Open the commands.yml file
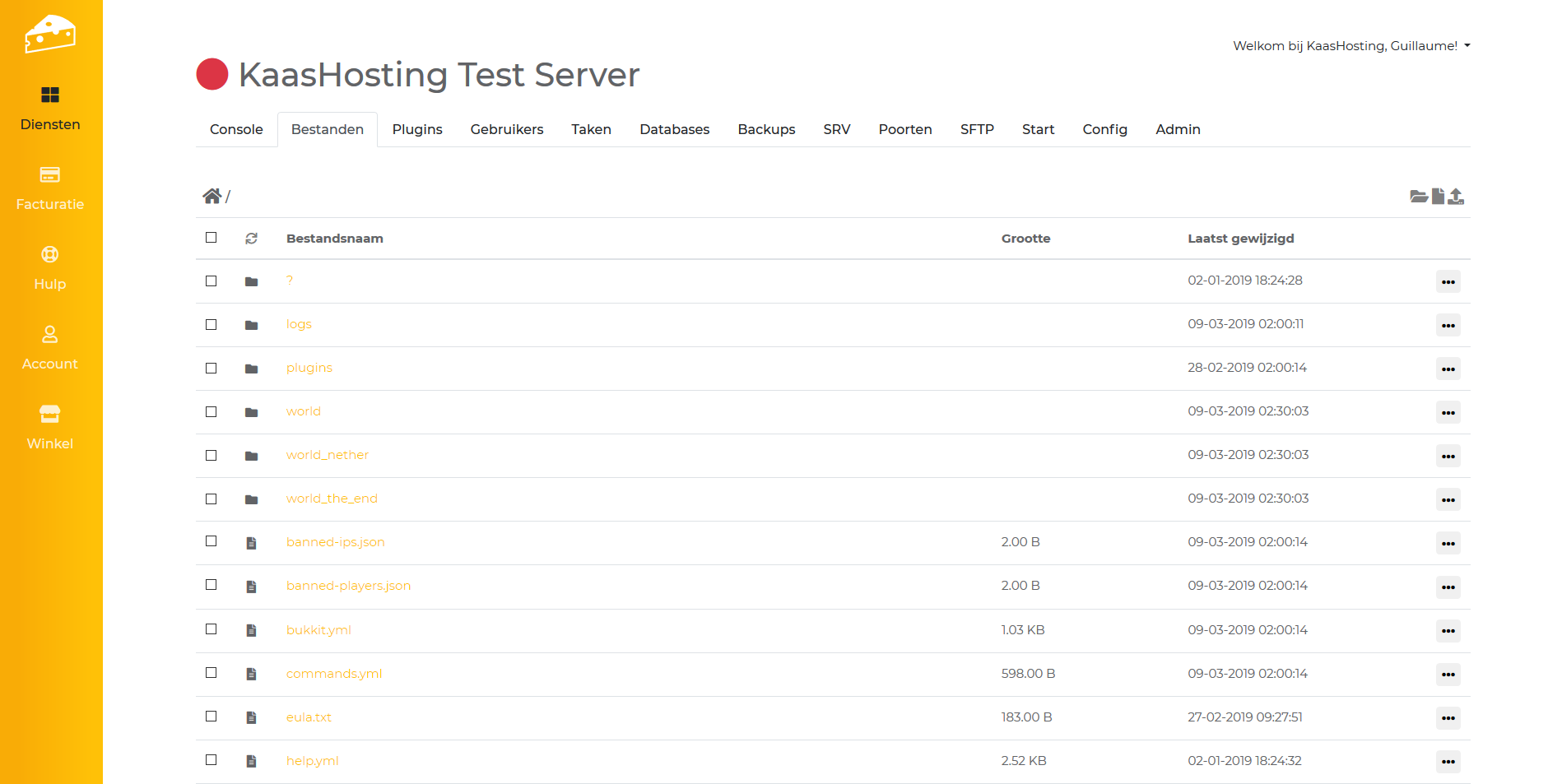Viewport: 1562px width, 784px height. 334,674
